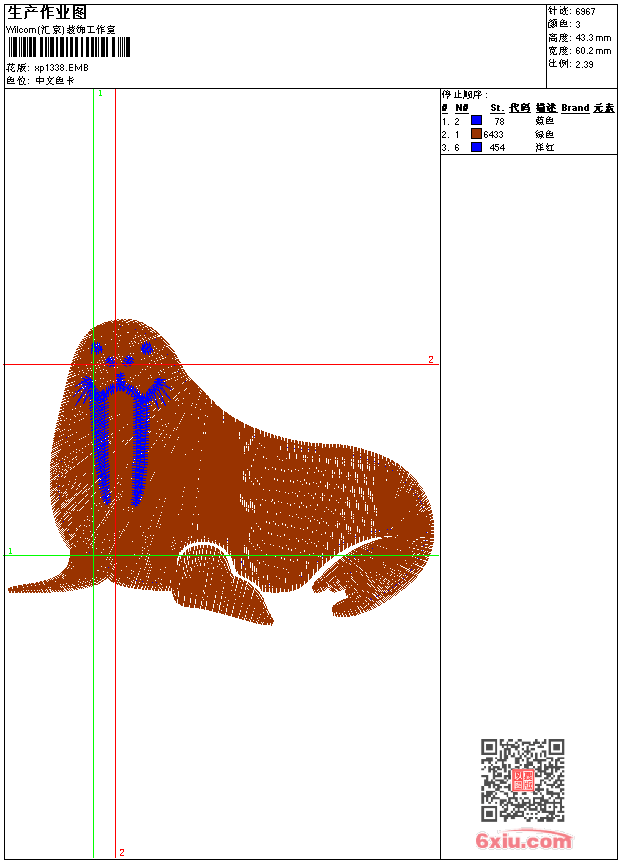Click the 洋红 color description in row 3

tap(545, 147)
